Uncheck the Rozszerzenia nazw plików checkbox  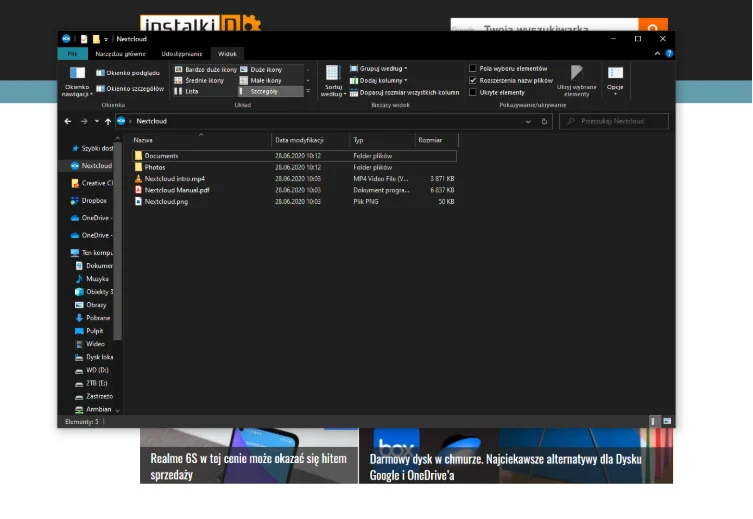473,80
